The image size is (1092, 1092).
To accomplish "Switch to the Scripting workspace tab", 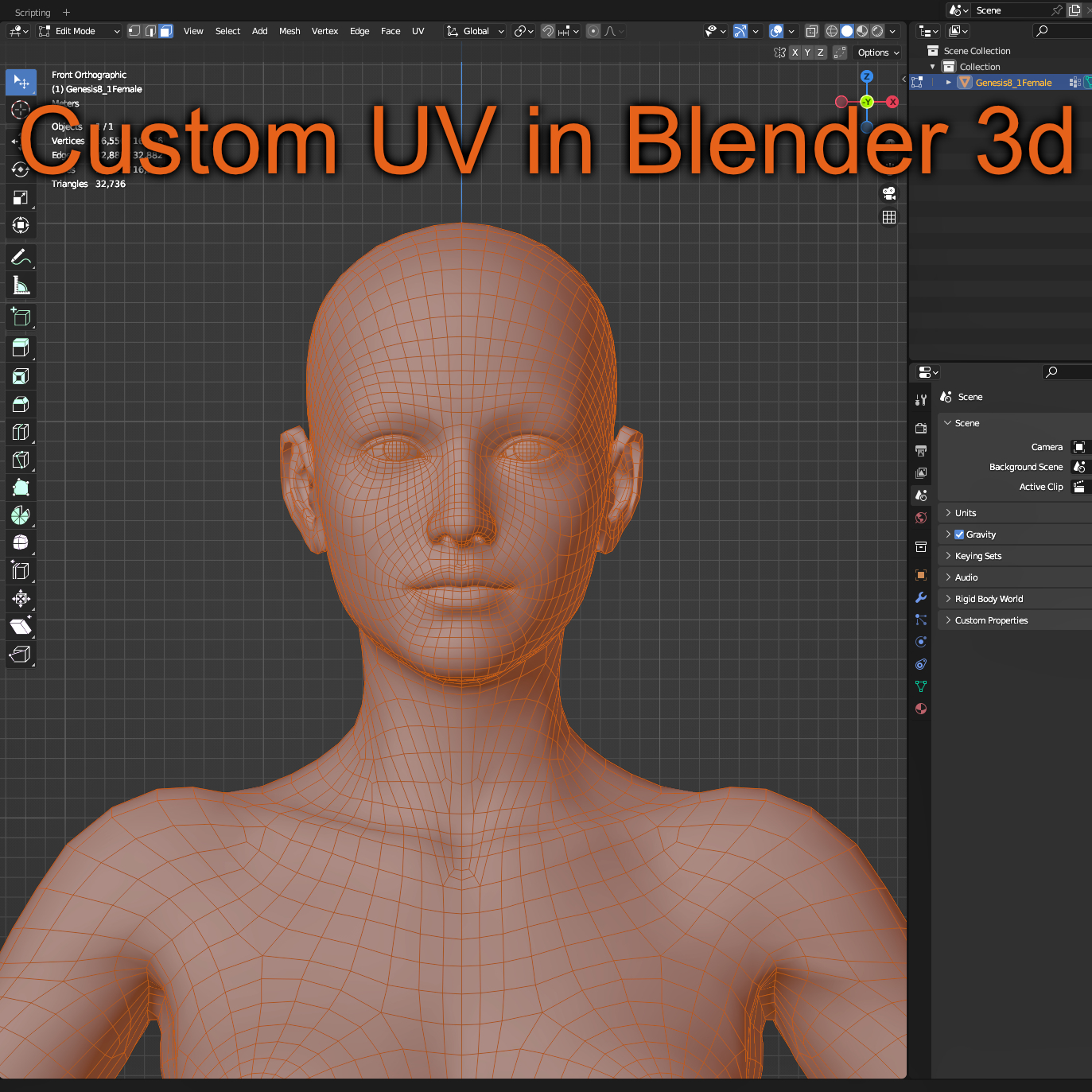I will [33, 12].
